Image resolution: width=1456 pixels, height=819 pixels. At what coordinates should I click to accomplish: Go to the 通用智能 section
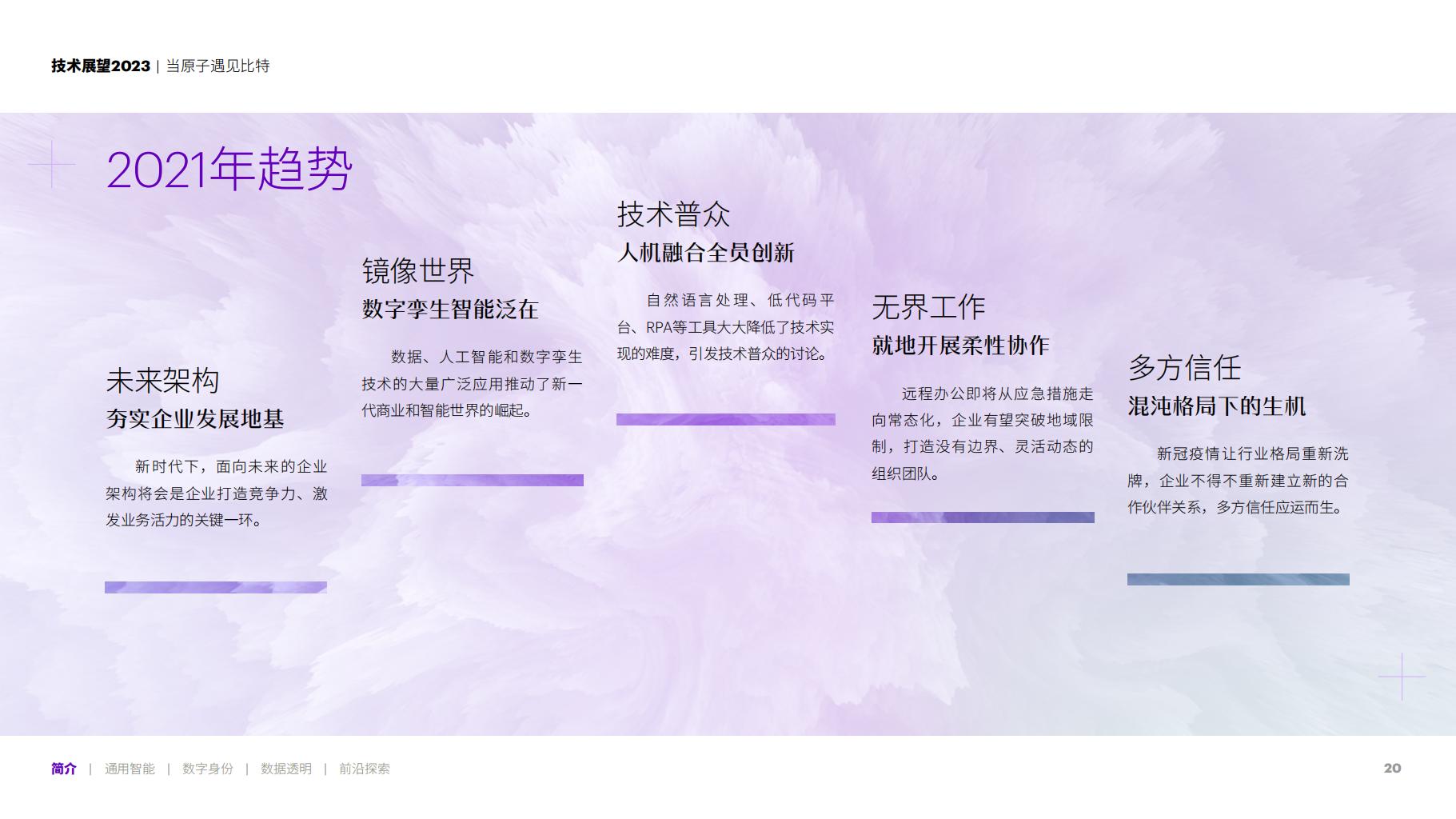tap(130, 769)
